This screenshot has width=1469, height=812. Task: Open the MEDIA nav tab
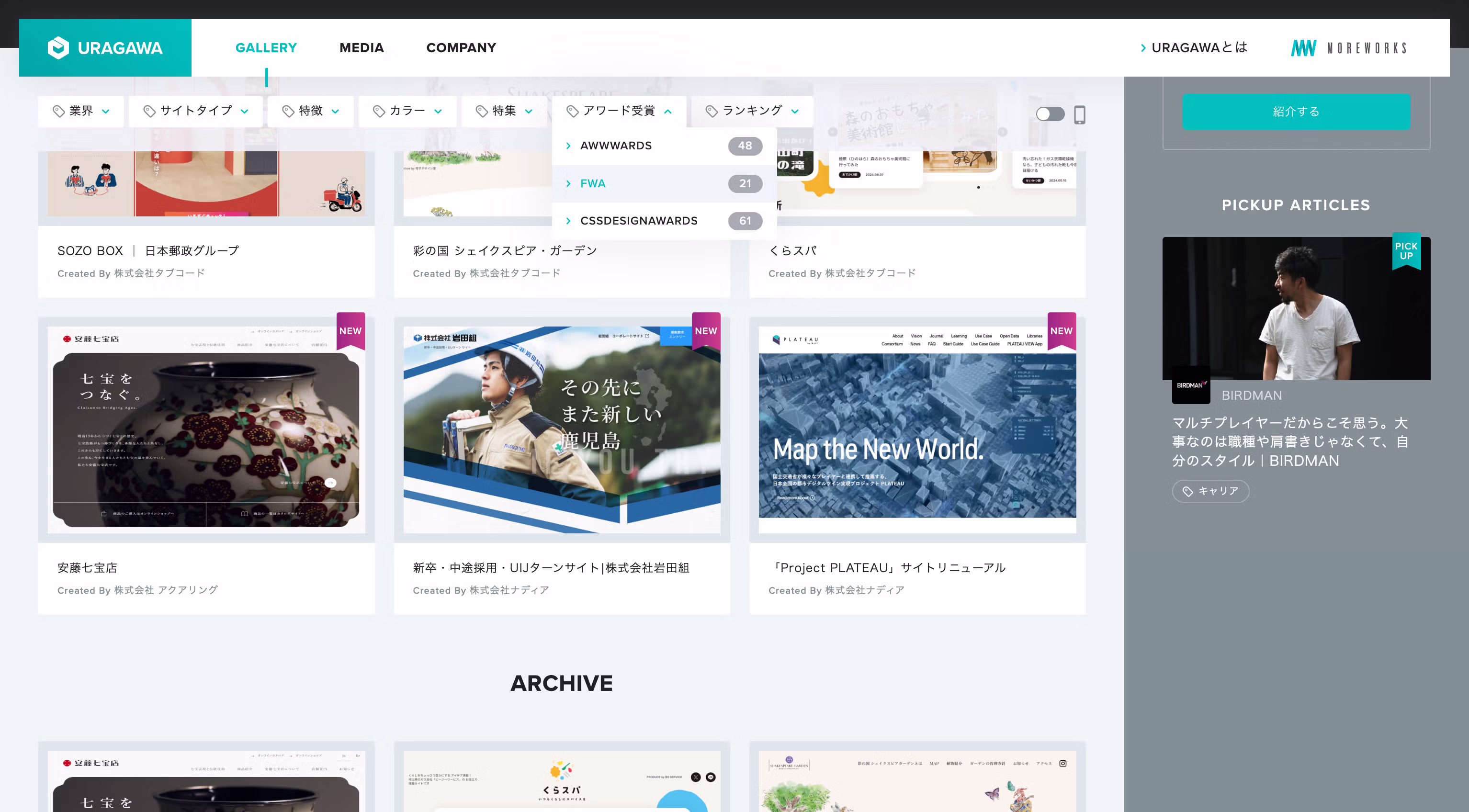(362, 48)
